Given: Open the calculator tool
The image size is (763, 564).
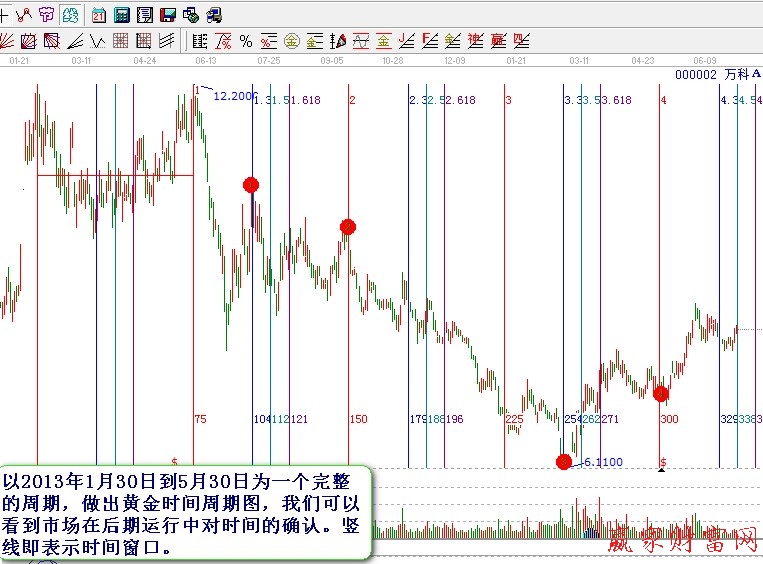Looking at the screenshot, I should pyautogui.click(x=121, y=15).
